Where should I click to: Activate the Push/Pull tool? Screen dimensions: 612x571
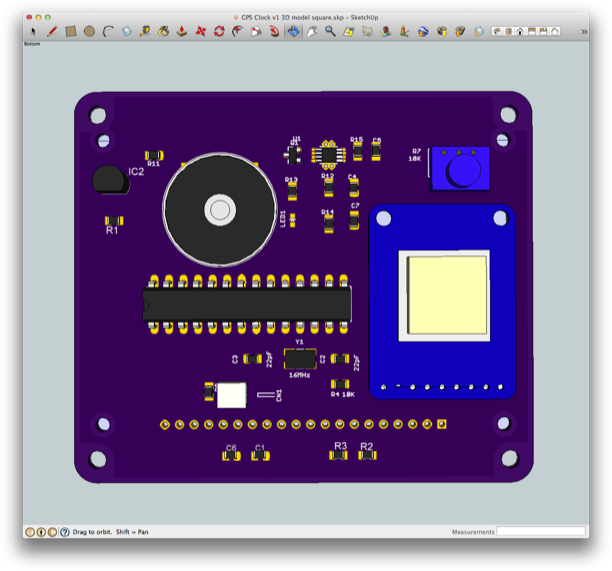(182, 31)
